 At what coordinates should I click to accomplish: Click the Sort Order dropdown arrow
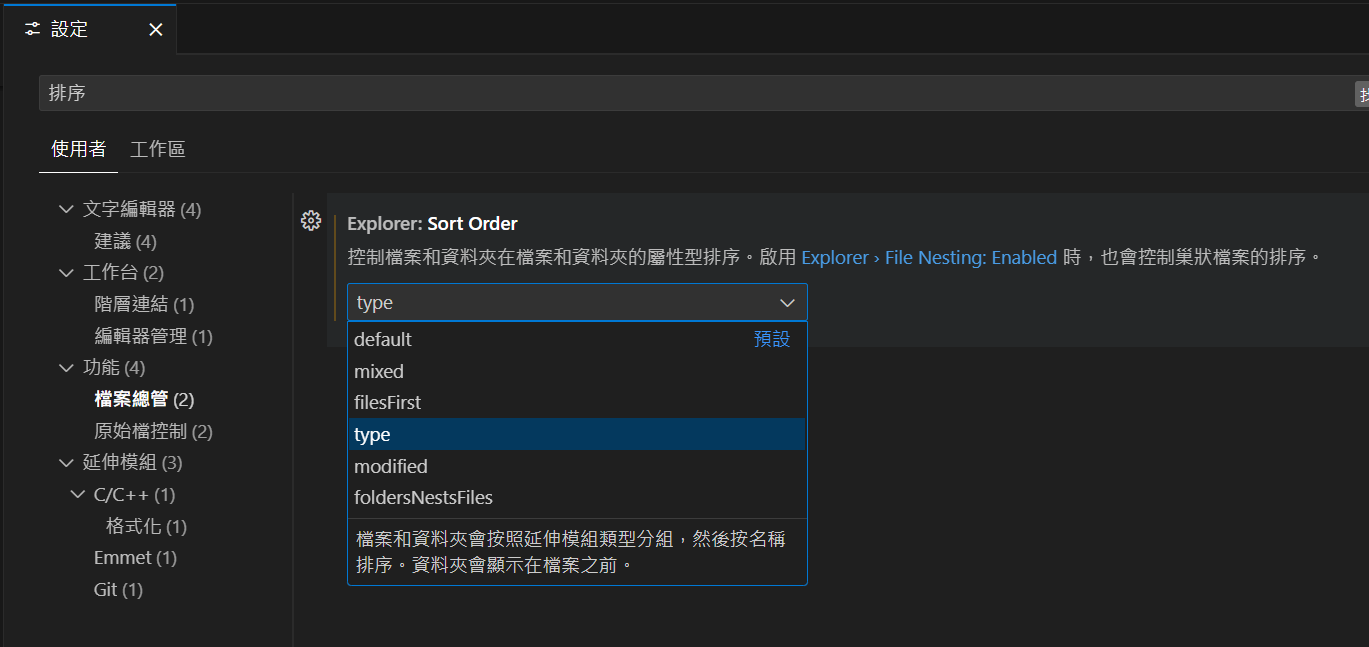coord(787,302)
